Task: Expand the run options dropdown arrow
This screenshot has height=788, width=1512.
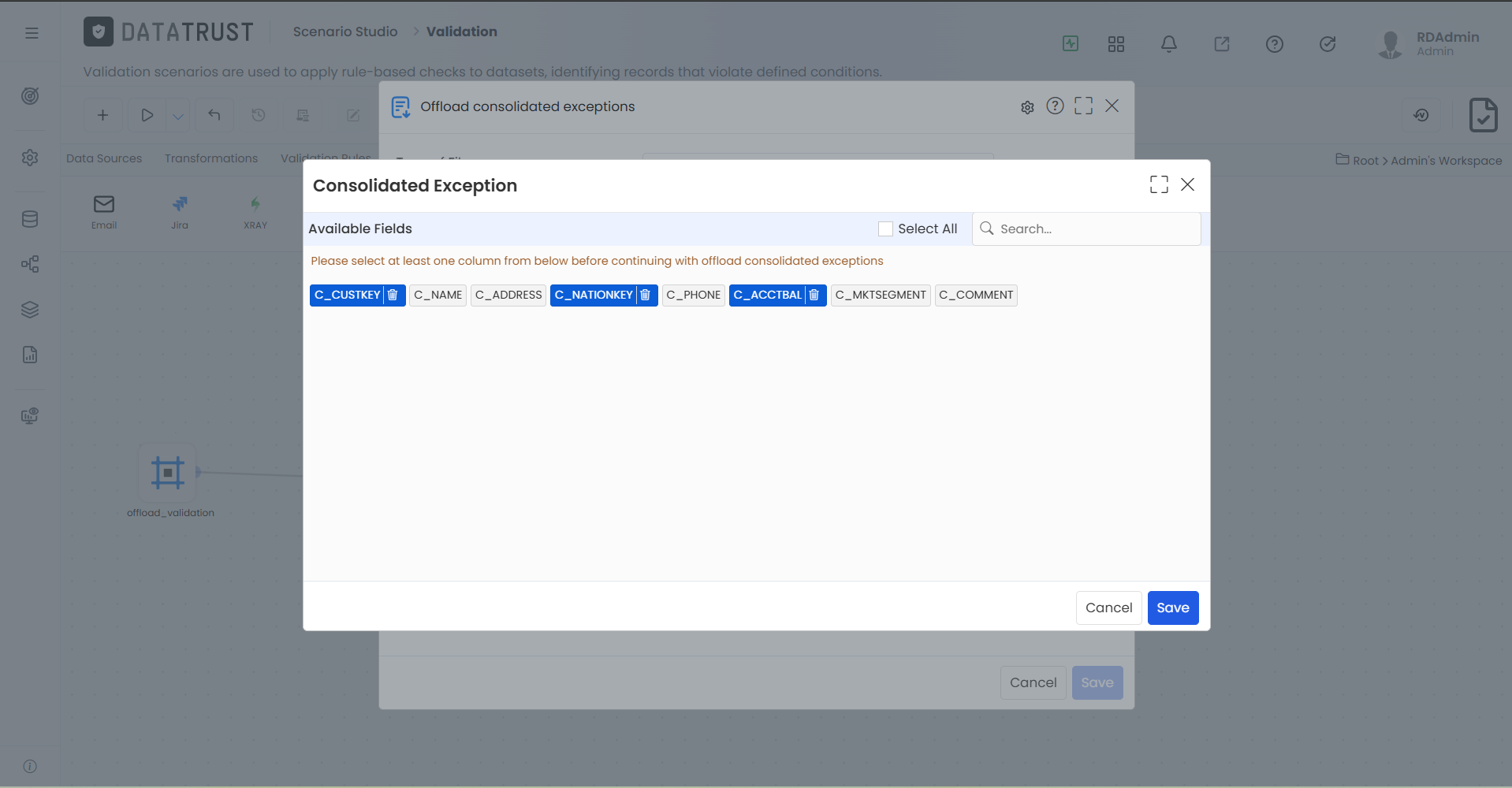Action: coord(178,116)
